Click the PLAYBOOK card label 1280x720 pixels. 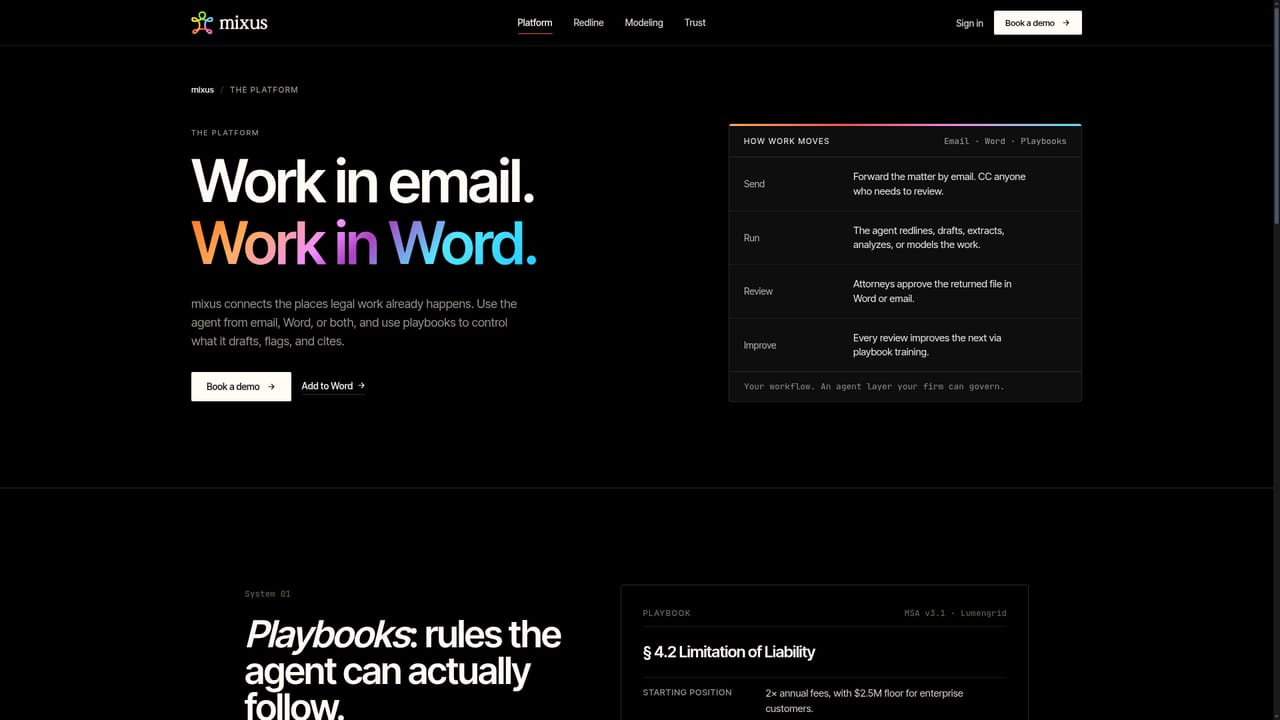click(x=666, y=613)
